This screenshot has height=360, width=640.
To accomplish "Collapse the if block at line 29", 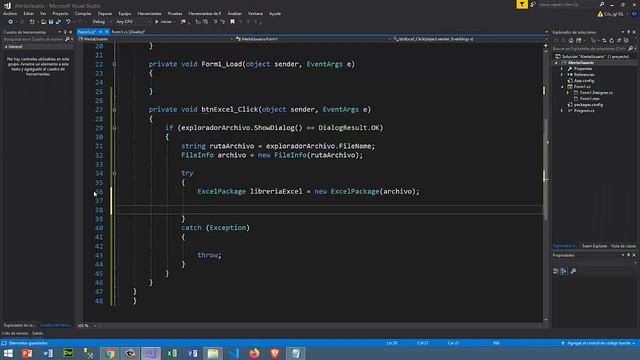I will click(114, 128).
